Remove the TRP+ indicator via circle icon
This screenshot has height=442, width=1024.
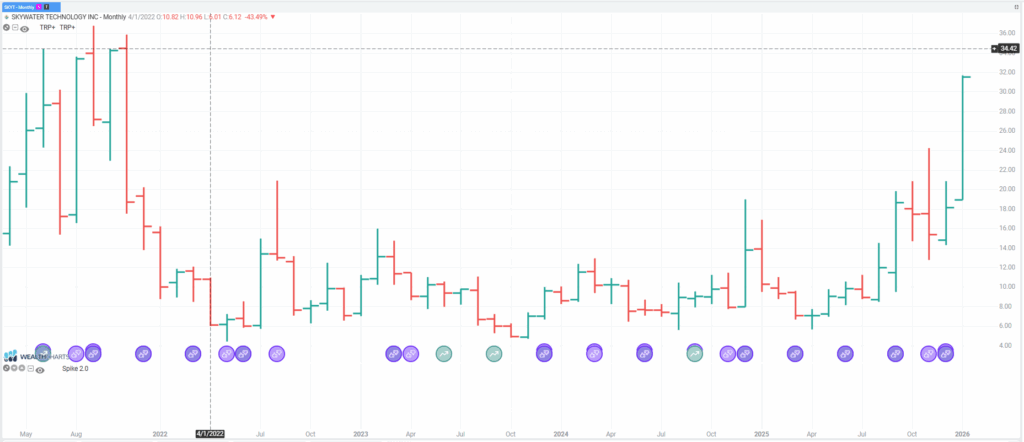coord(6,28)
